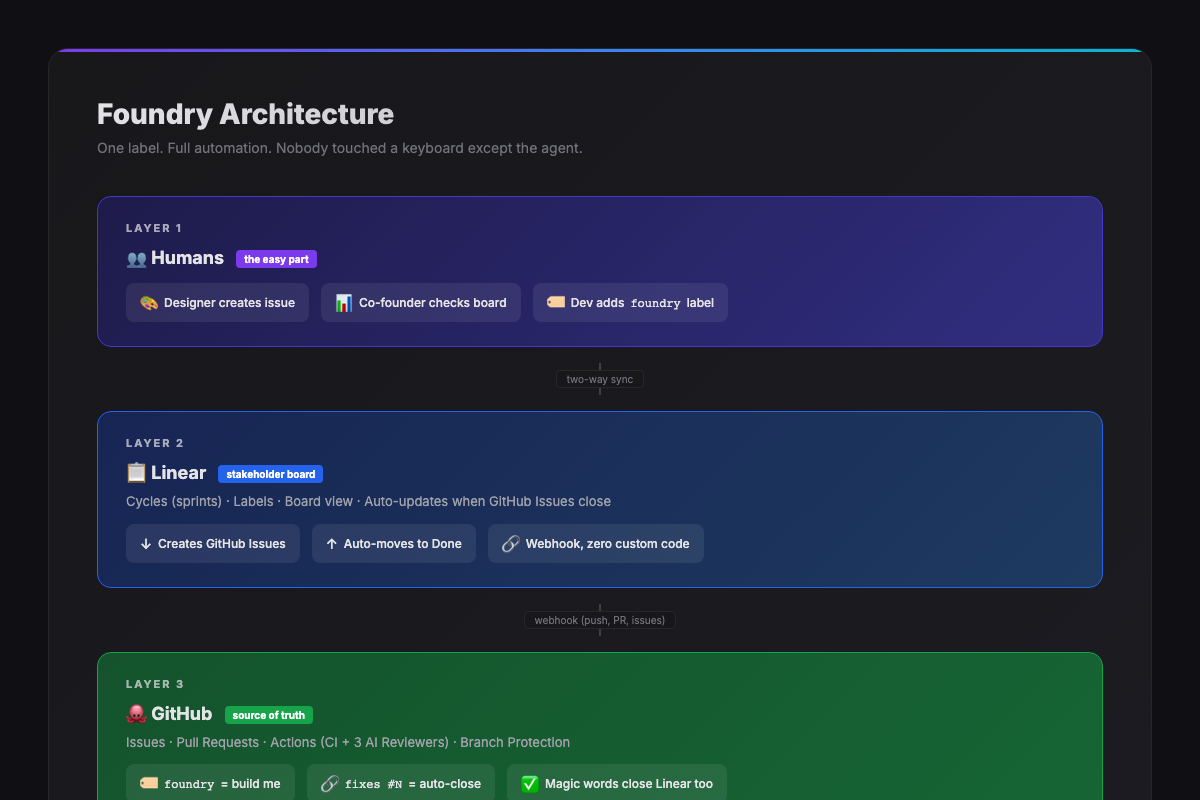Click the link icon on Webhook, zero custom code
The image size is (1200, 800).
click(x=511, y=544)
